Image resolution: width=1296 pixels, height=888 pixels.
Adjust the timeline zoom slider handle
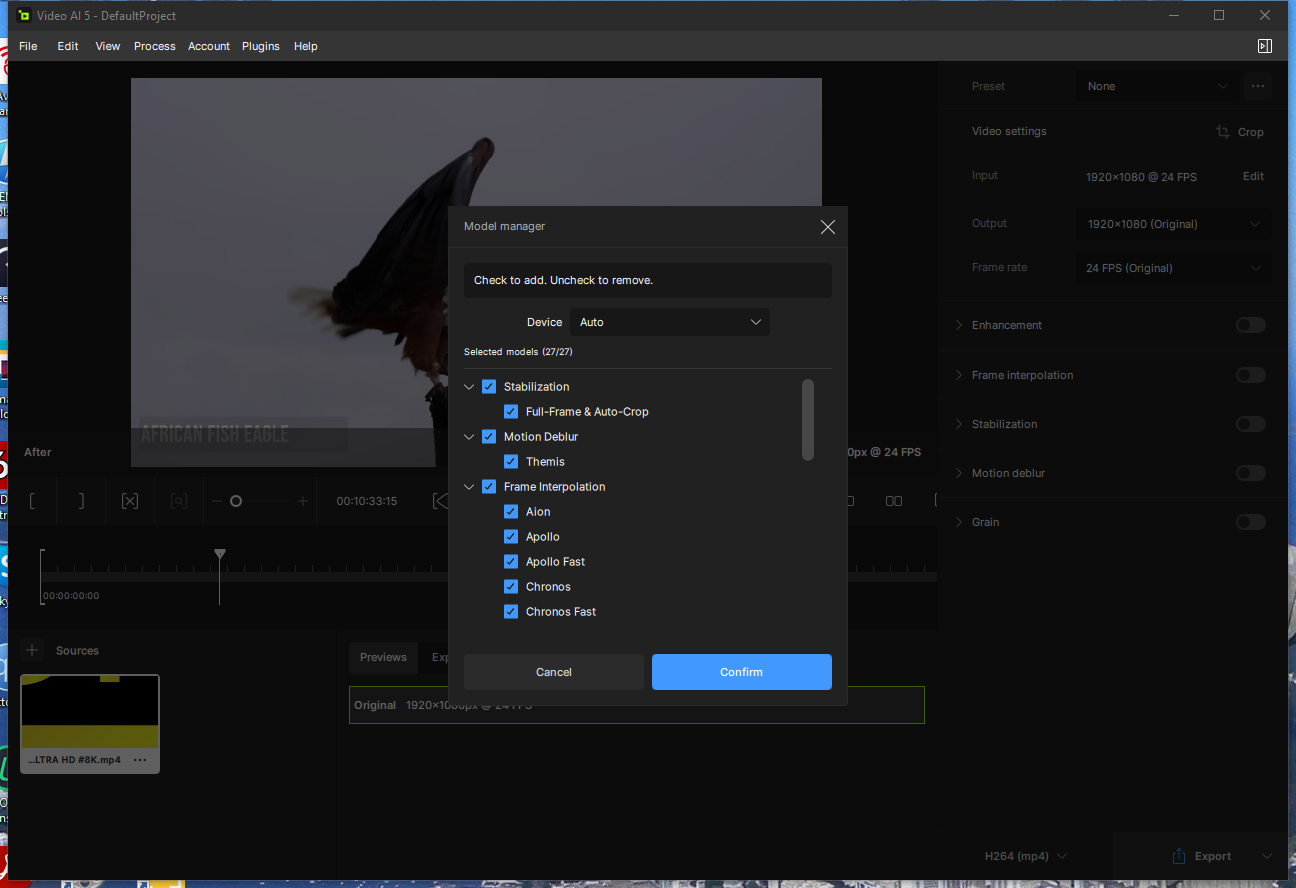[x=236, y=501]
